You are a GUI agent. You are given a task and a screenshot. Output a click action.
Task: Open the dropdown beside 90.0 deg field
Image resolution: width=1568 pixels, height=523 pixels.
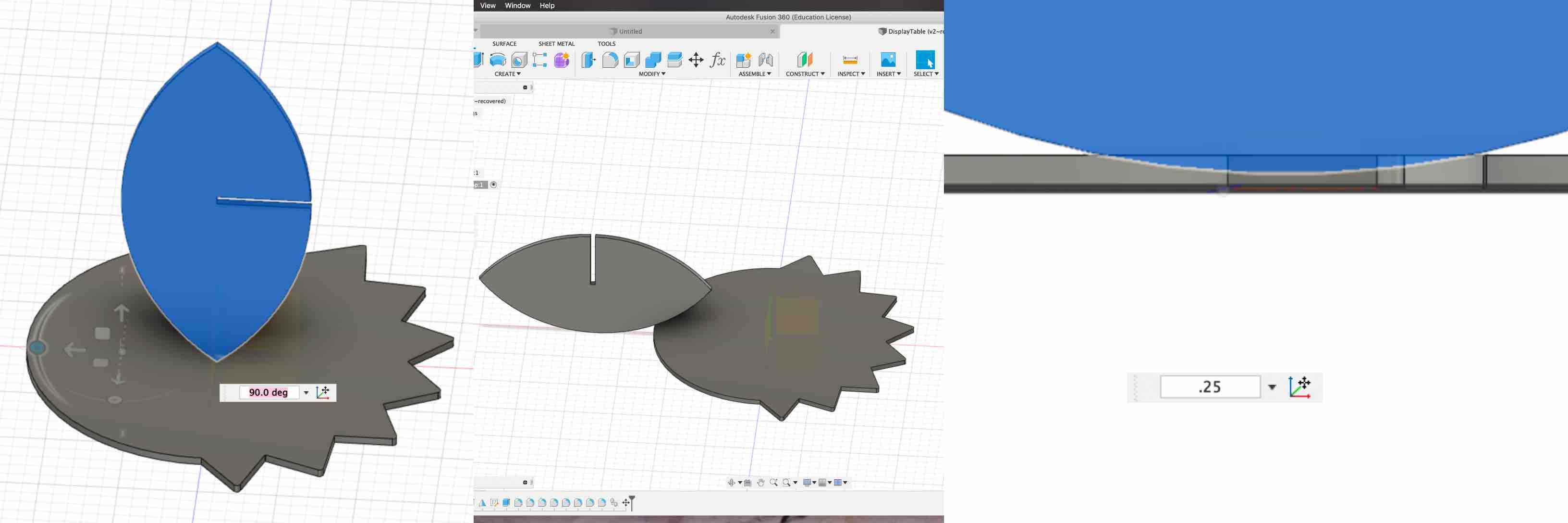[306, 393]
